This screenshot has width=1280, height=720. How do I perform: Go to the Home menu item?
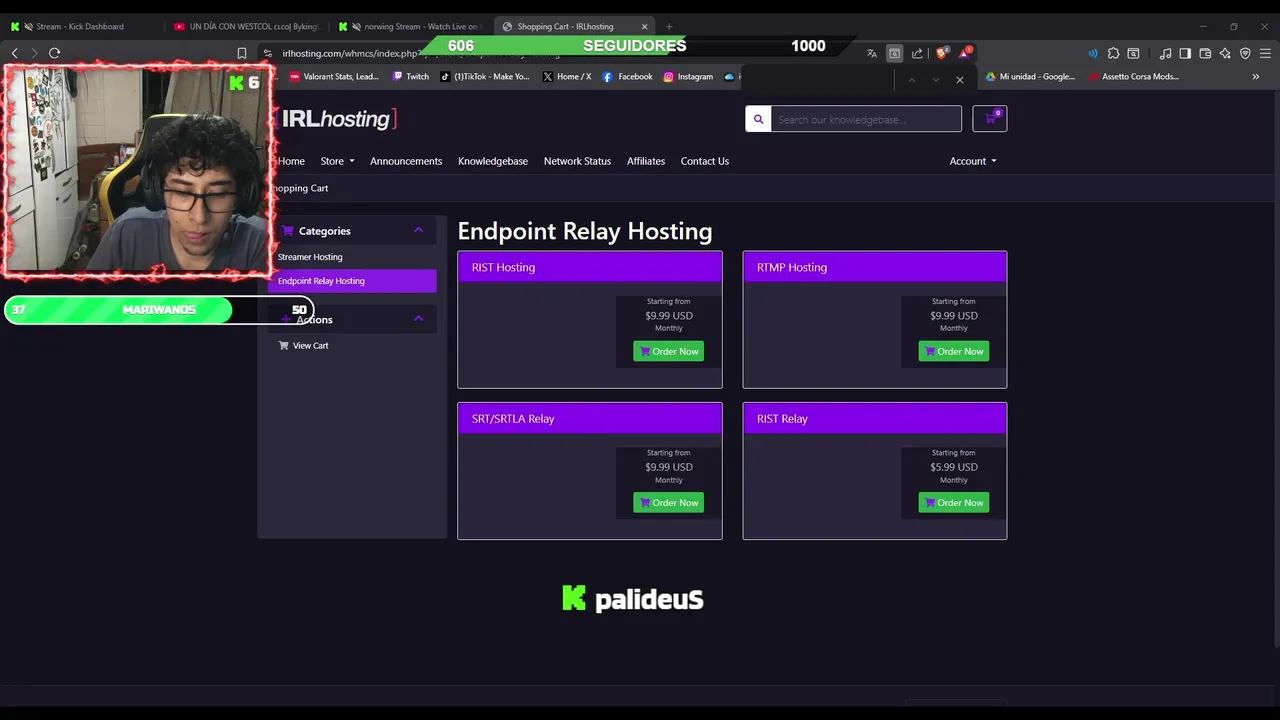tap(291, 161)
